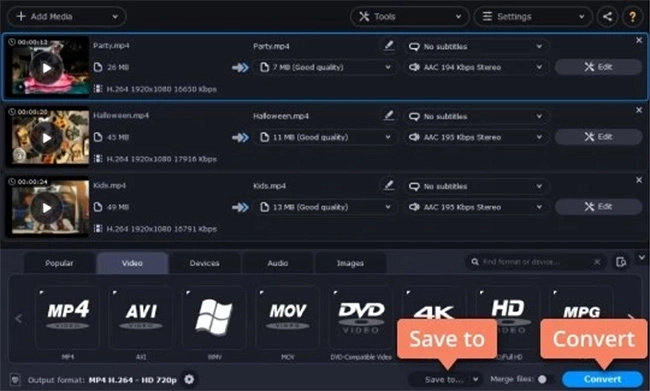Remove Halloween.mp4 from the list
Viewport: 650px width, 391px height.
pyautogui.click(x=639, y=110)
